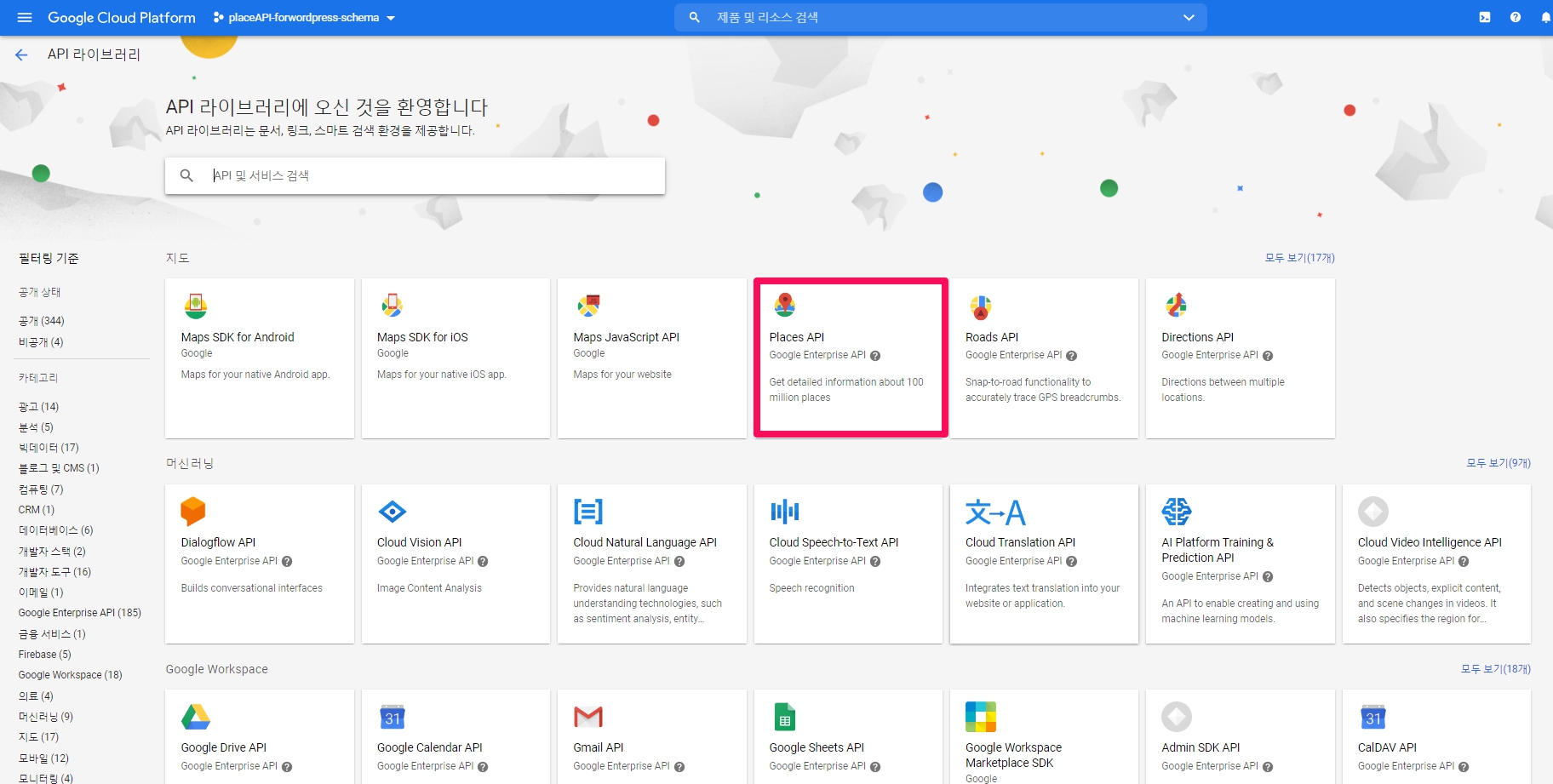Click the API and services search box
The height and width of the screenshot is (784, 1553).
click(x=415, y=175)
